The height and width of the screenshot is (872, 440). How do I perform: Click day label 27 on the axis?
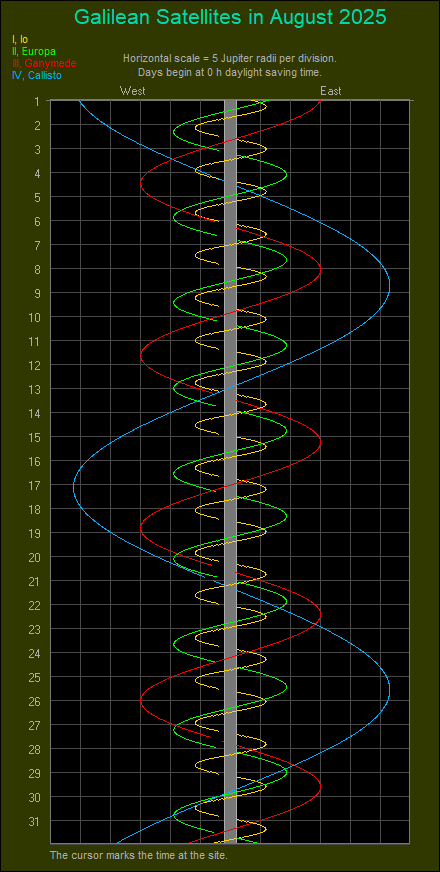[x=34, y=725]
